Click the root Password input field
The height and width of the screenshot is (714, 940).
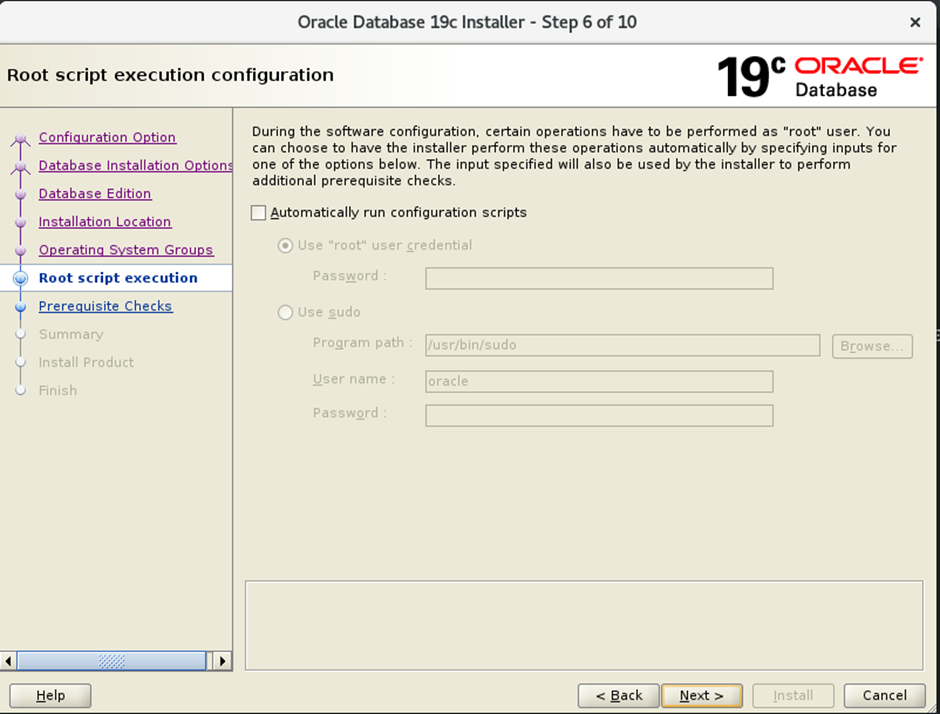(x=599, y=278)
